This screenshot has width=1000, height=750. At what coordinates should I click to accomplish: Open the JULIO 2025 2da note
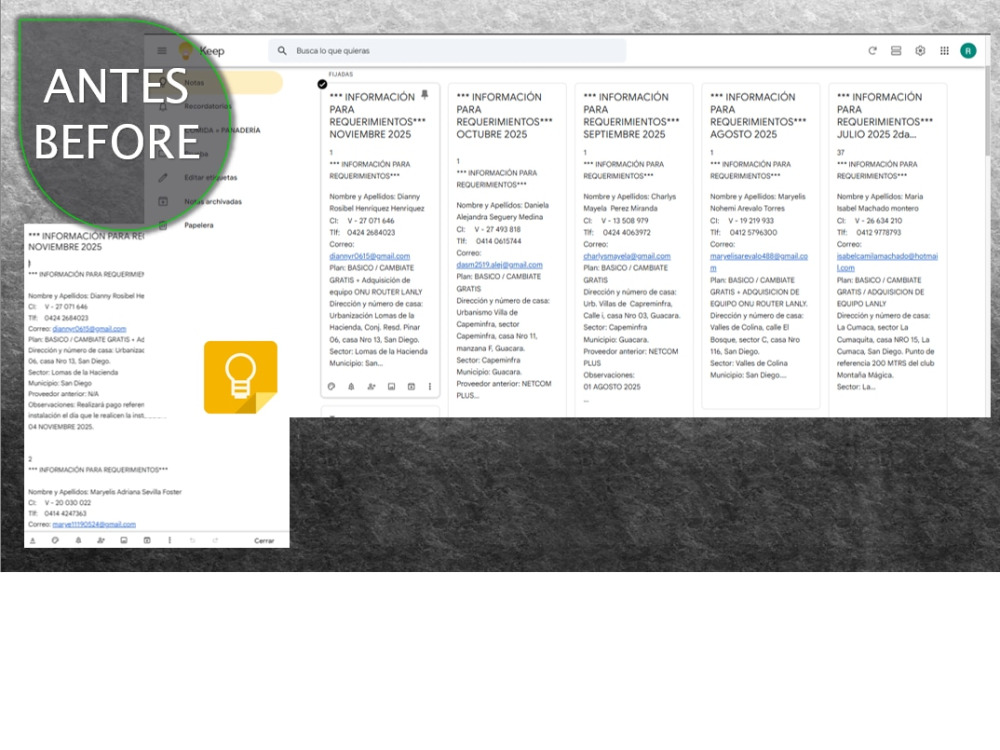(888, 250)
